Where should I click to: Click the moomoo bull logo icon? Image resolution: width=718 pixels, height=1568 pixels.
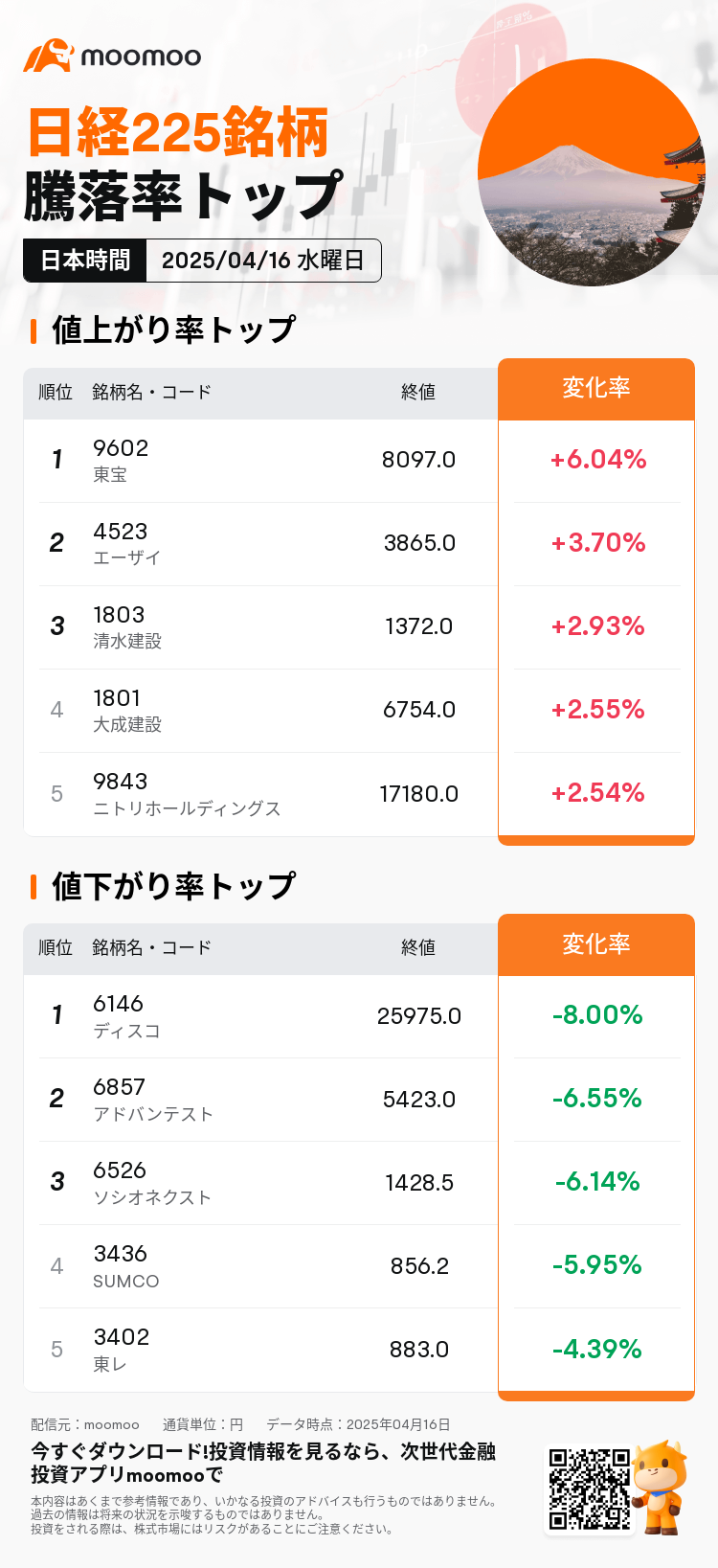tap(49, 56)
